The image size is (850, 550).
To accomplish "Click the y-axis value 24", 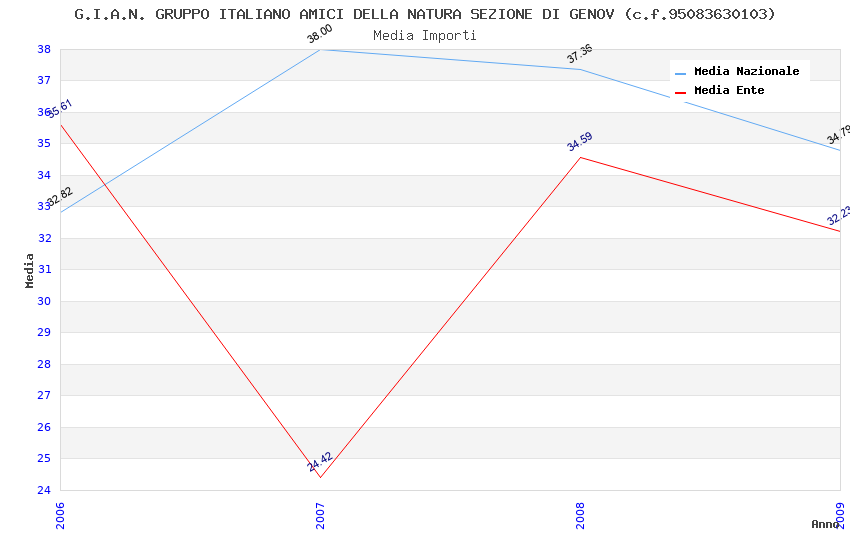I will point(44,490).
